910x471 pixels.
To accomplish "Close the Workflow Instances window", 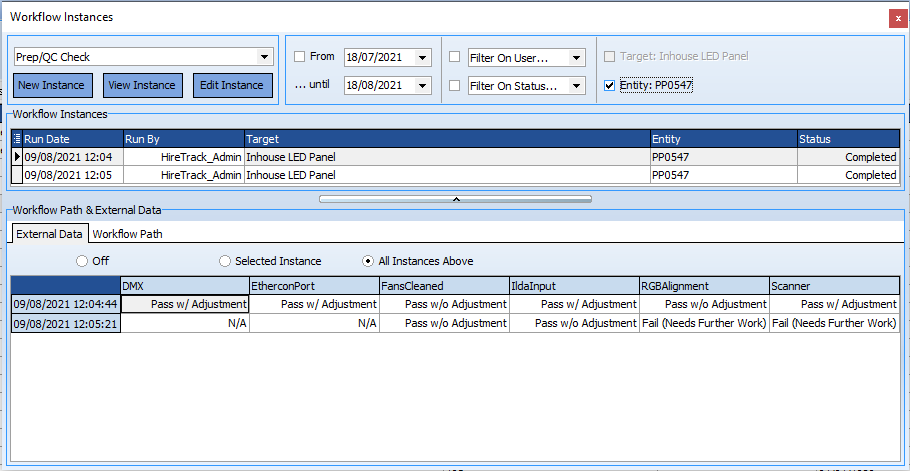I will 897,17.
